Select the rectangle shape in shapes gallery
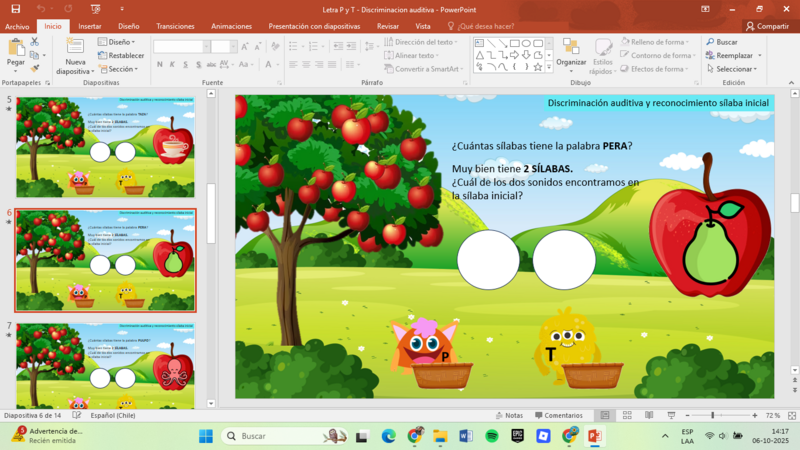Image resolution: width=800 pixels, height=450 pixels. click(x=514, y=43)
